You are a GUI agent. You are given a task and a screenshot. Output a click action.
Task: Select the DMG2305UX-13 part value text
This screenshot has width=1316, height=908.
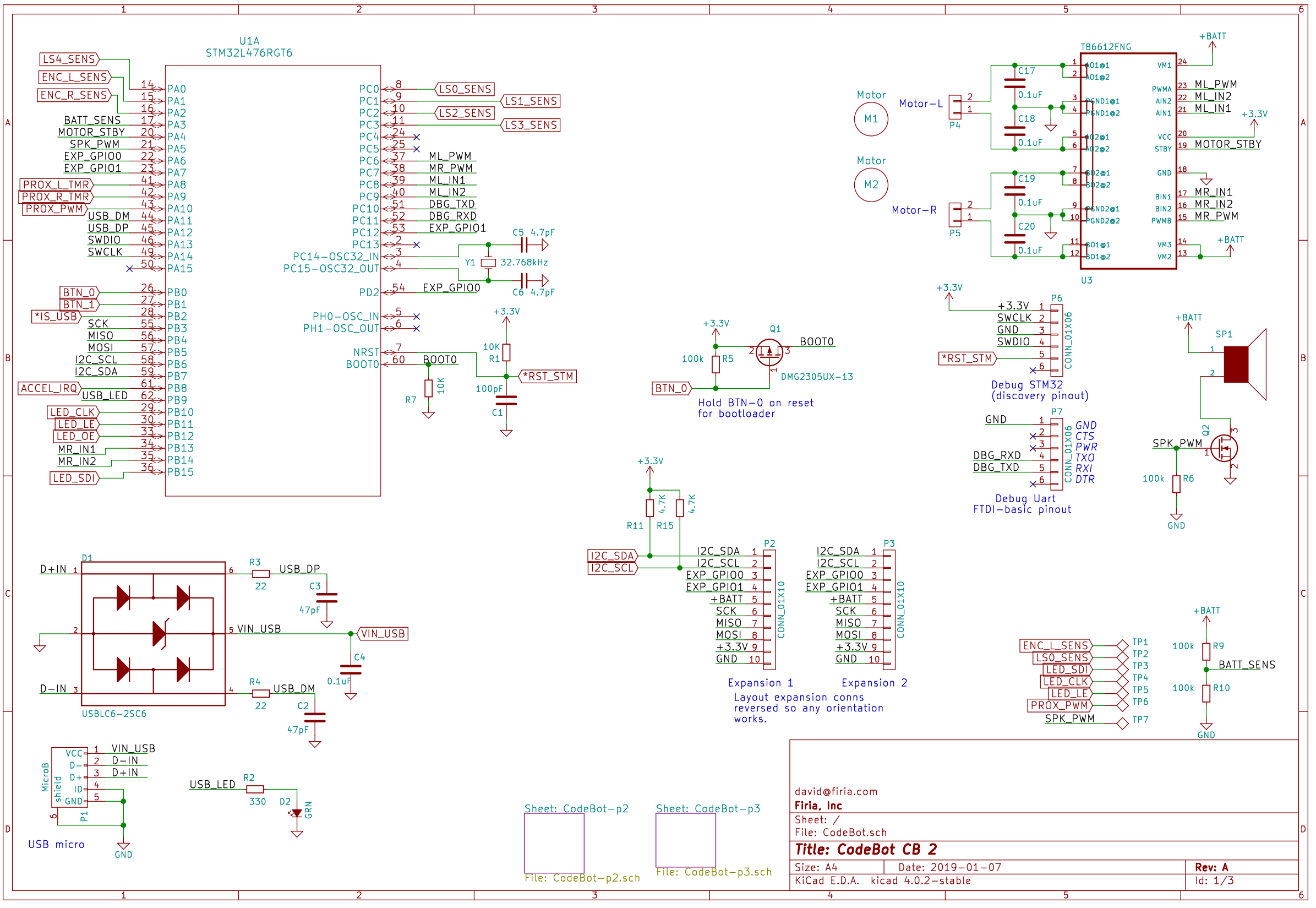[x=817, y=377]
